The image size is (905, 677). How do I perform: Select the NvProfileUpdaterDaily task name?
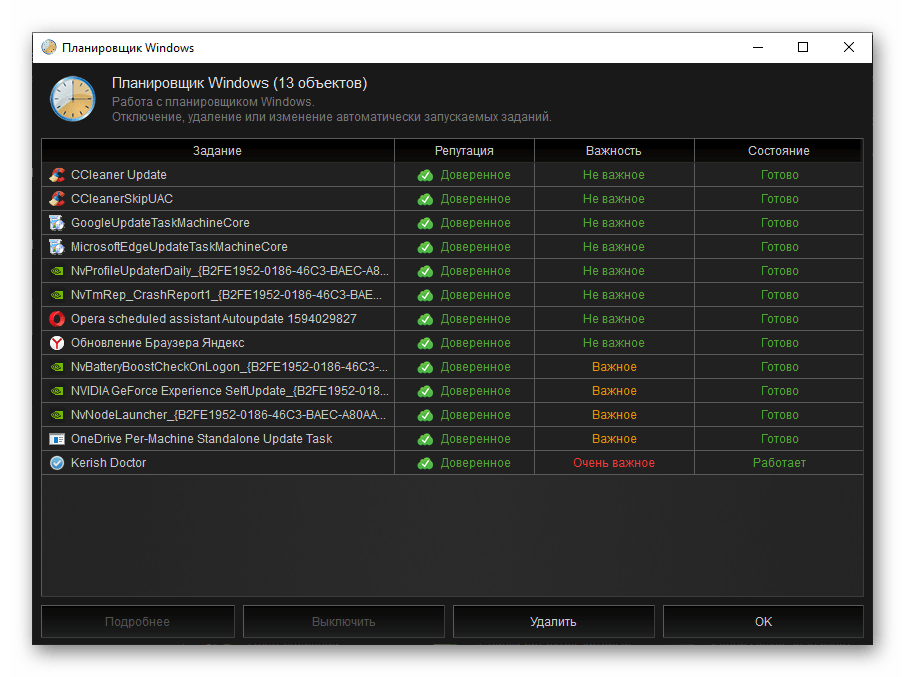230,271
